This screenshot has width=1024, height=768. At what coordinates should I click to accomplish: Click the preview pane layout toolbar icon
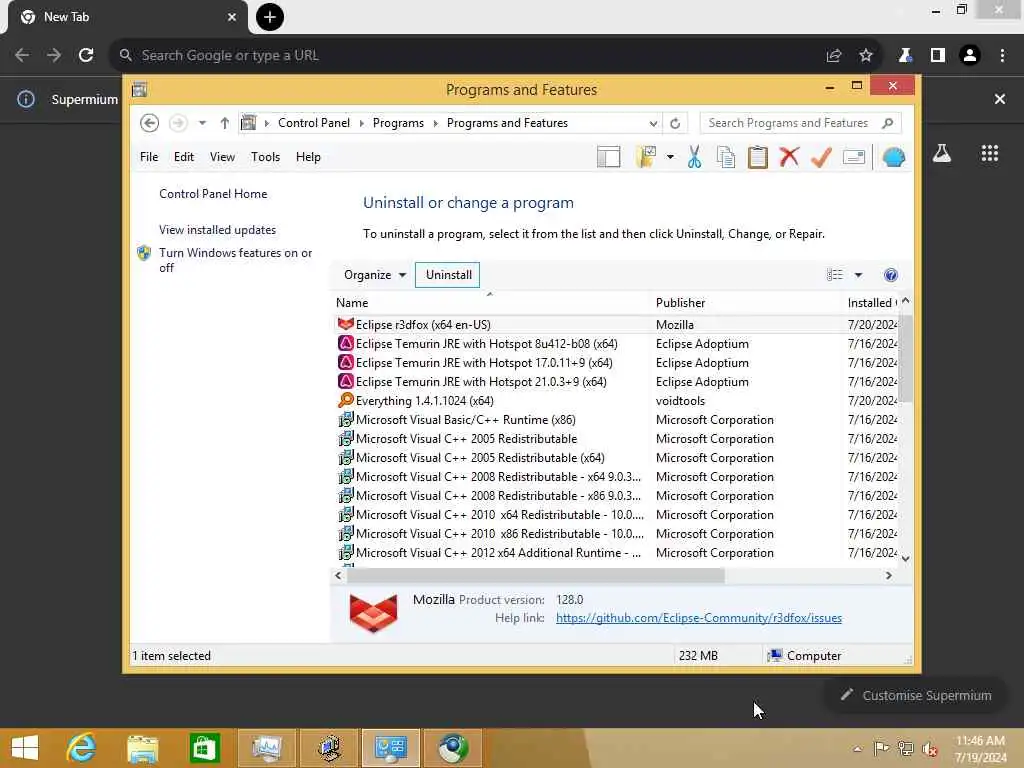608,157
